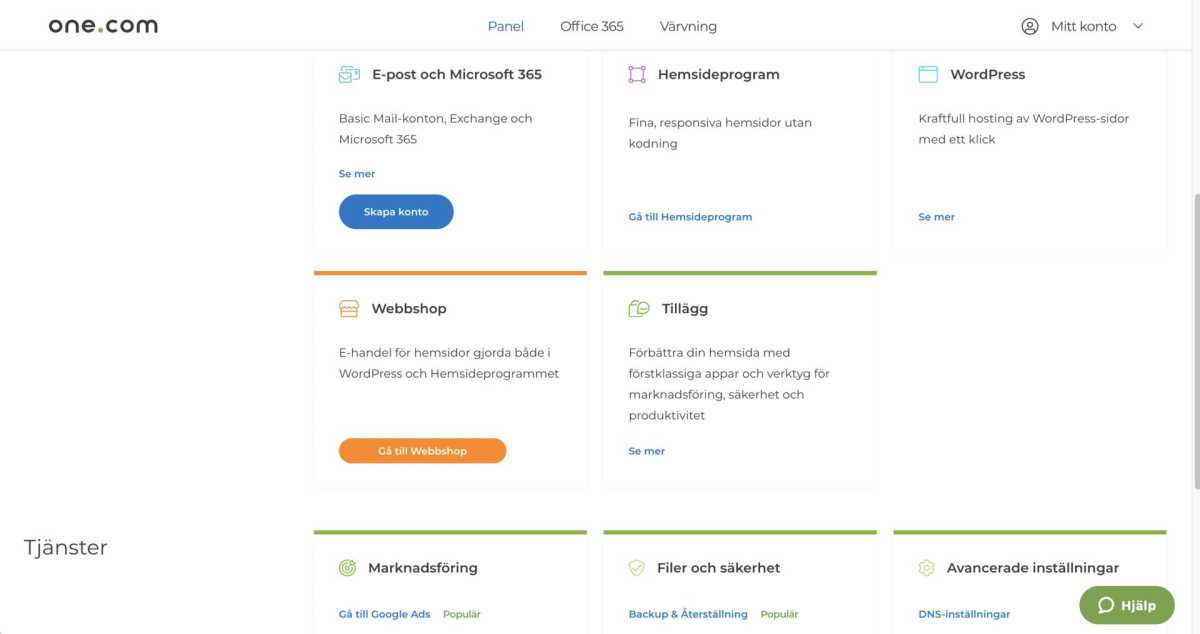Click the Gå till Webbshop button

[423, 451]
